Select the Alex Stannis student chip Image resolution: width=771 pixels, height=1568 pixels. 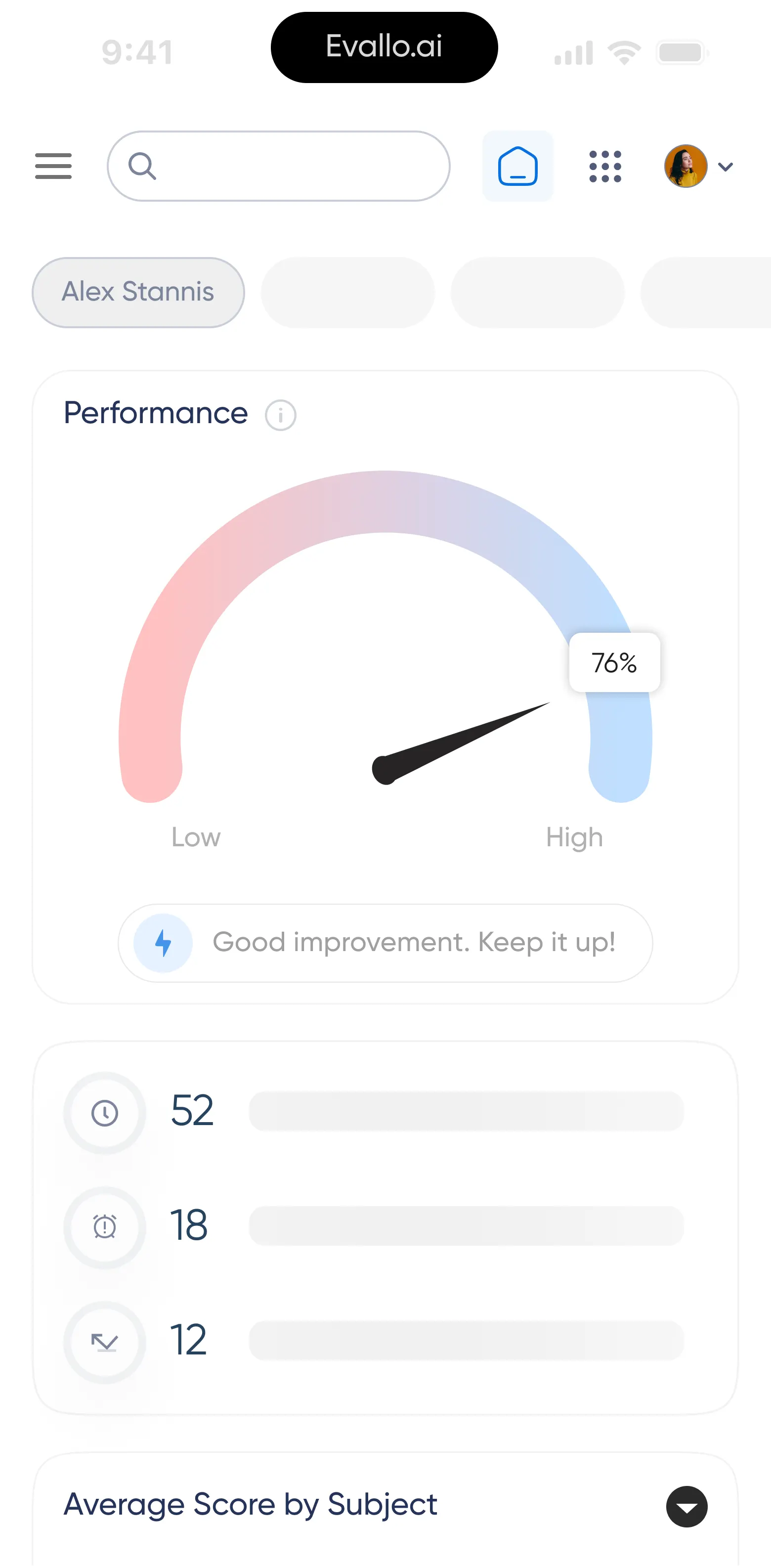pyautogui.click(x=137, y=292)
